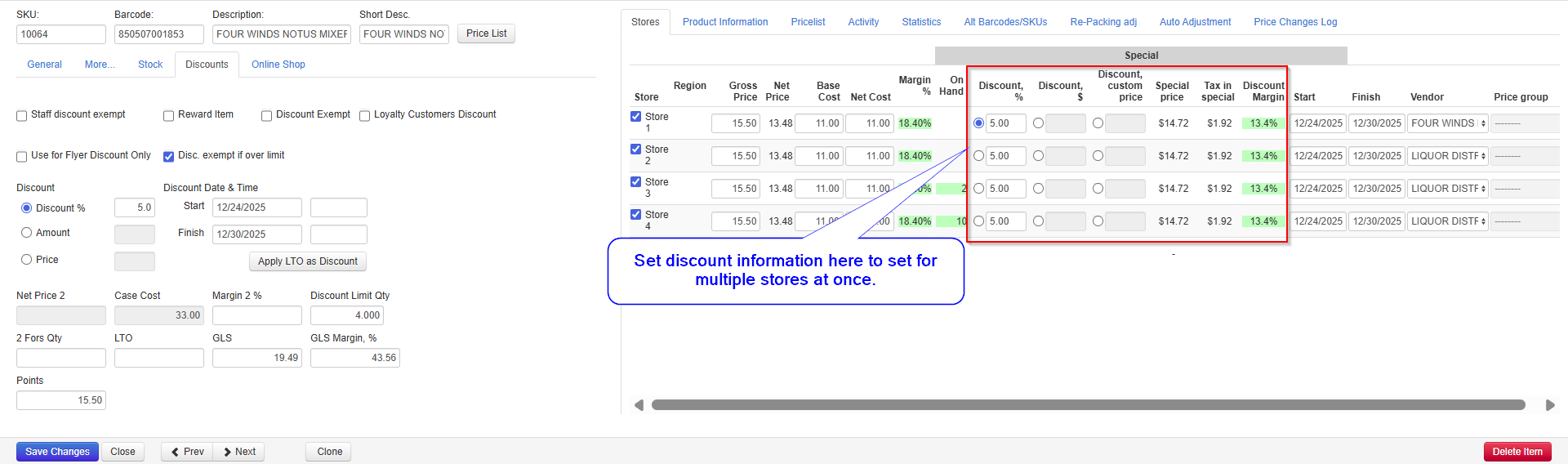Click Store 1 Gross Price field
The height and width of the screenshot is (464, 1568).
tap(736, 123)
